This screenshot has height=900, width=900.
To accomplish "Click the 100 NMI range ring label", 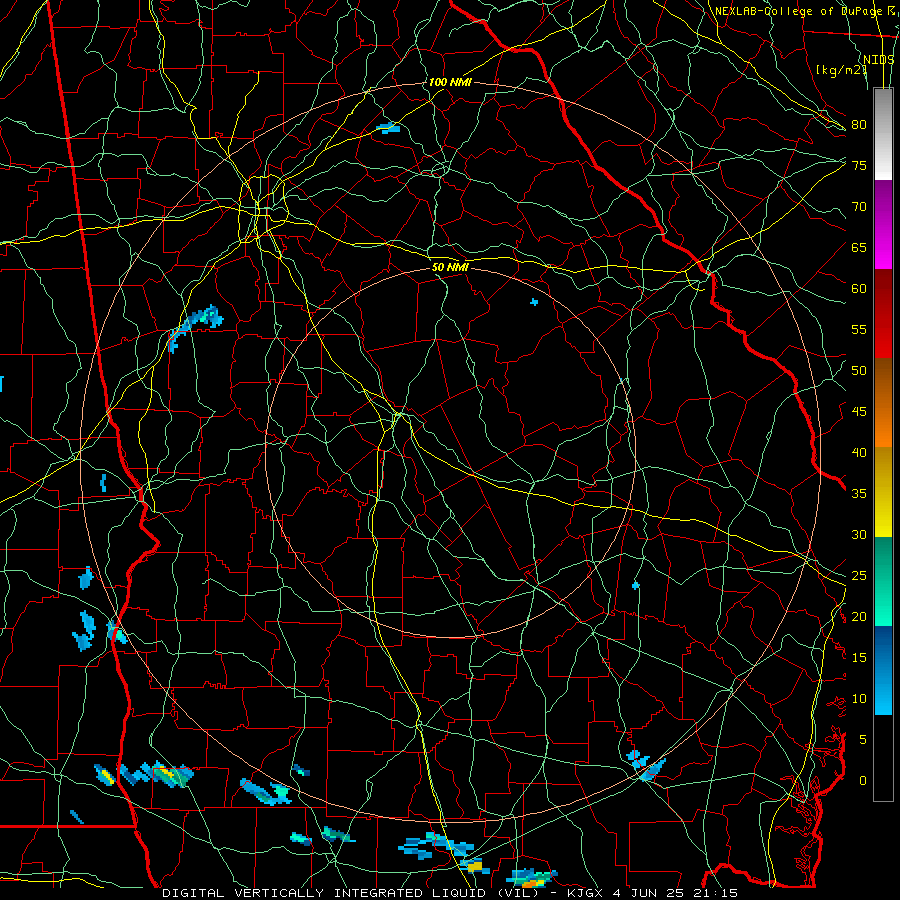I will tap(450, 82).
